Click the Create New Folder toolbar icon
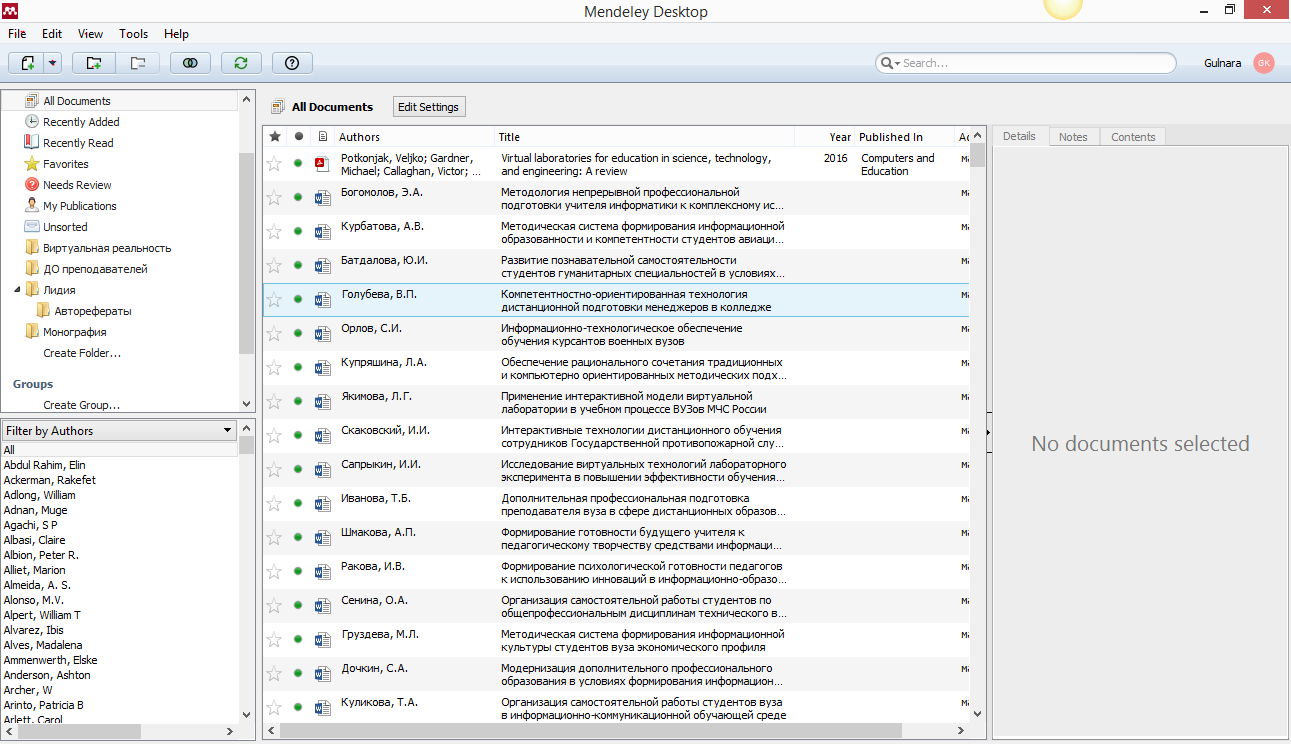This screenshot has width=1291, height=744. tap(94, 63)
